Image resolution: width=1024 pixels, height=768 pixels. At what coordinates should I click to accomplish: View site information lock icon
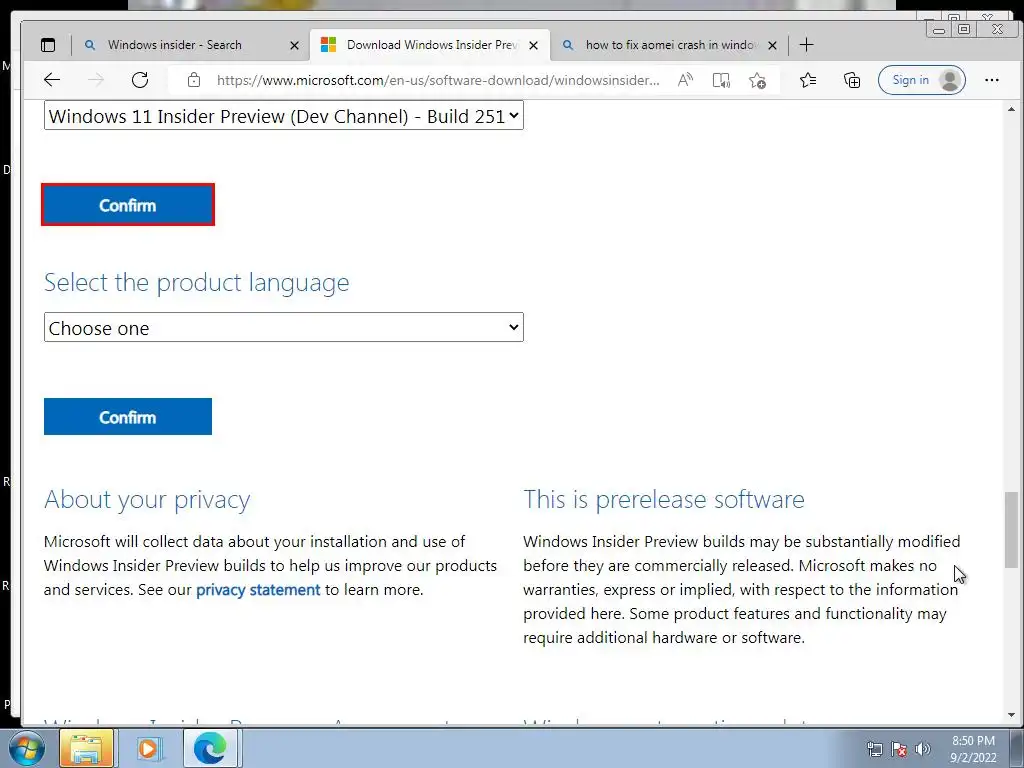click(193, 80)
